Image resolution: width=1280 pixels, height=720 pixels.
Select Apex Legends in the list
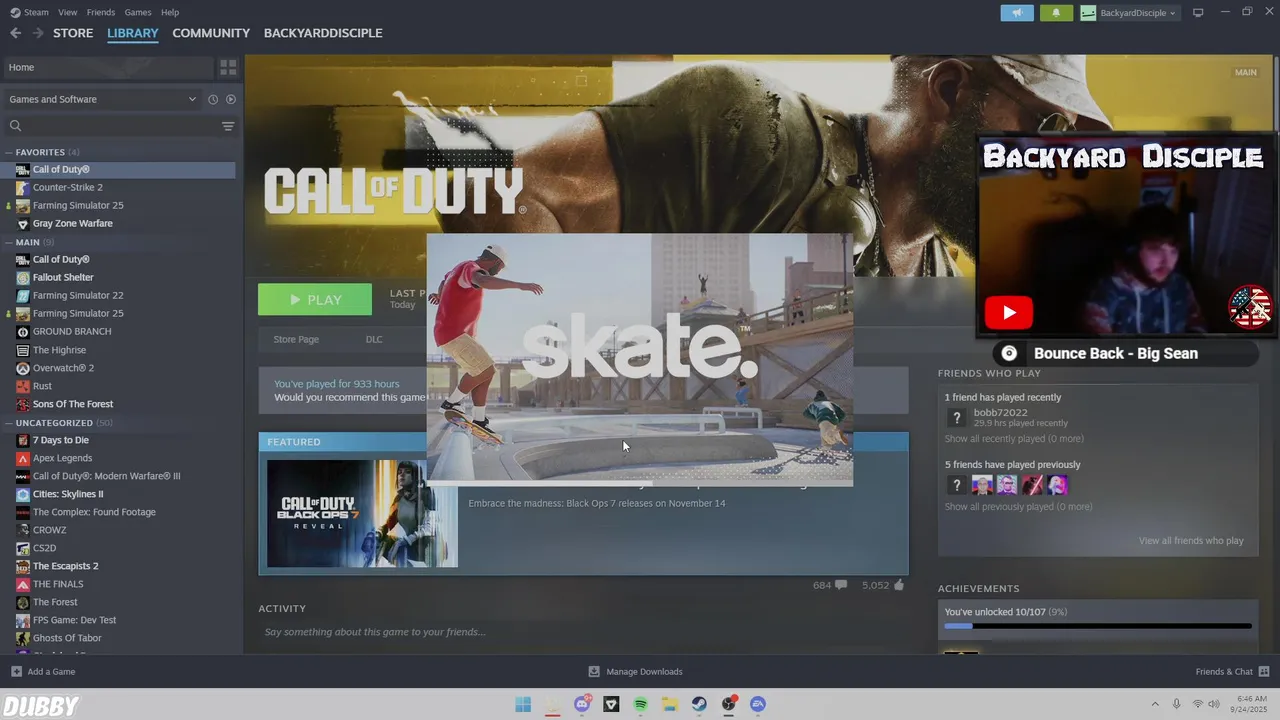coord(62,458)
